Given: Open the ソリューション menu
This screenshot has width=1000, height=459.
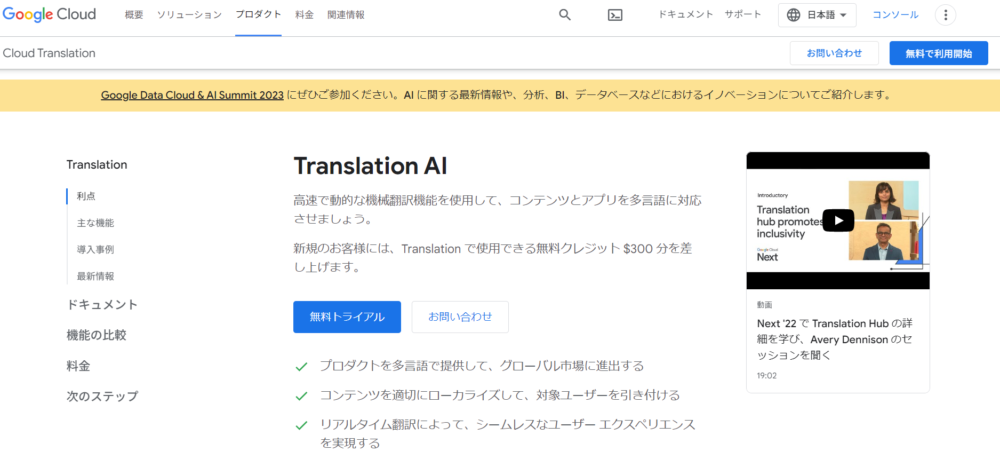Looking at the screenshot, I should (190, 15).
